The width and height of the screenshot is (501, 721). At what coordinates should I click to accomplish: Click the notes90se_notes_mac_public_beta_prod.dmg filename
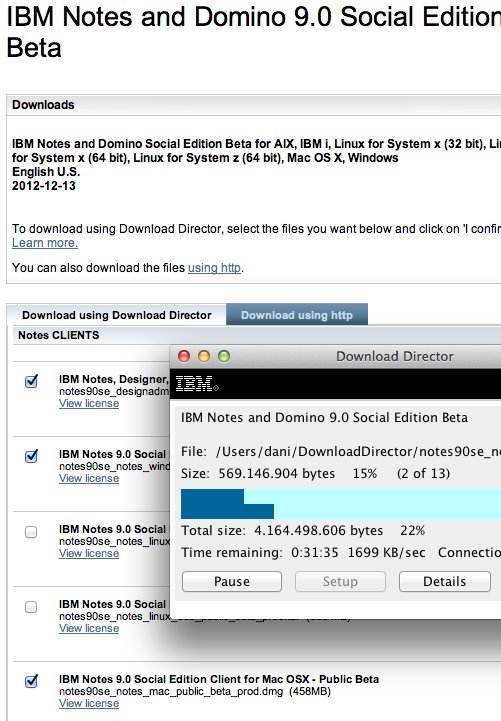click(171, 691)
